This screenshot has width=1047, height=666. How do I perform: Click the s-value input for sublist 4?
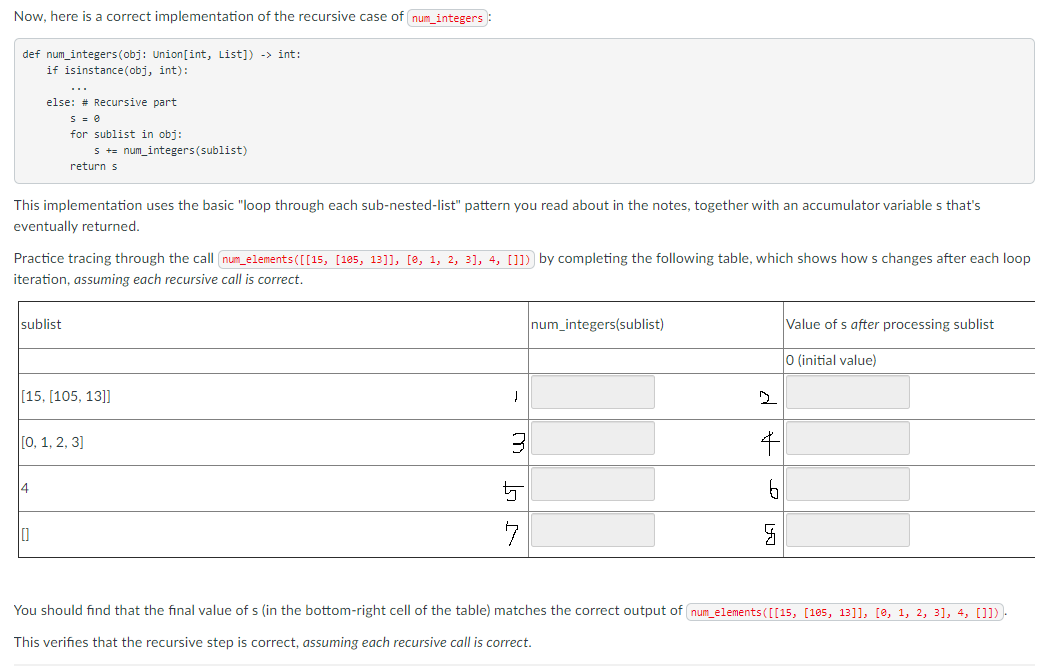click(x=847, y=483)
